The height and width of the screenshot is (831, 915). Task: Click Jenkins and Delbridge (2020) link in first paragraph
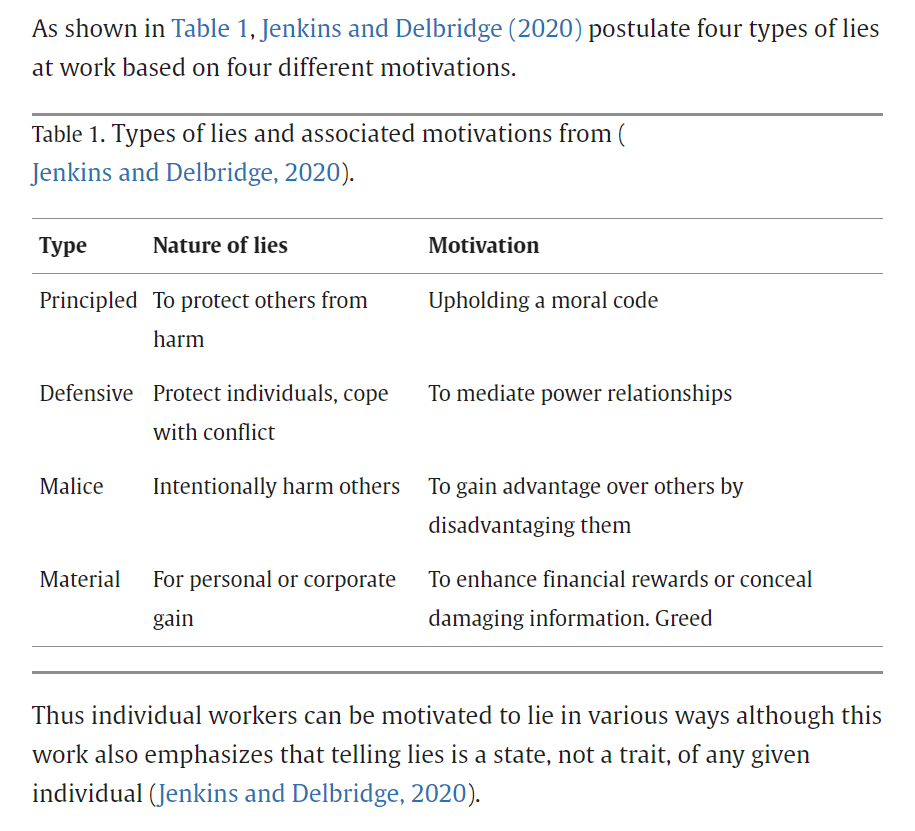click(421, 27)
